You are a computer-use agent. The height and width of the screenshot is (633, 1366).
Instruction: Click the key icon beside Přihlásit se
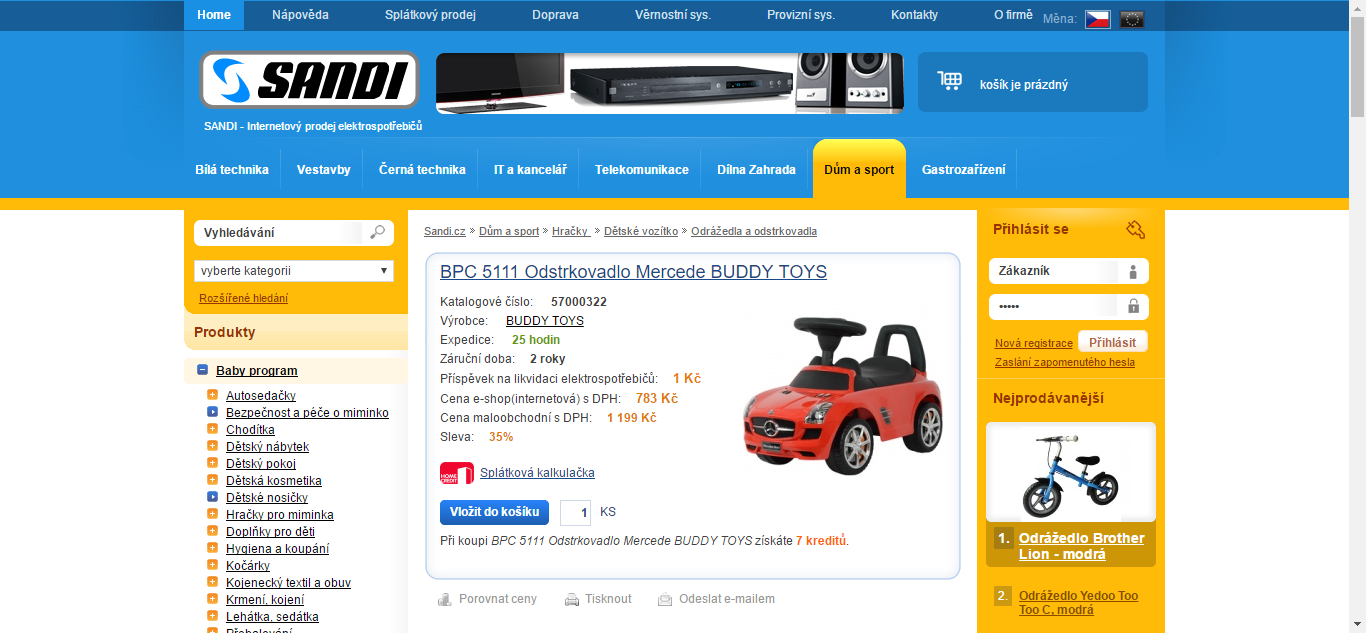tap(1135, 229)
